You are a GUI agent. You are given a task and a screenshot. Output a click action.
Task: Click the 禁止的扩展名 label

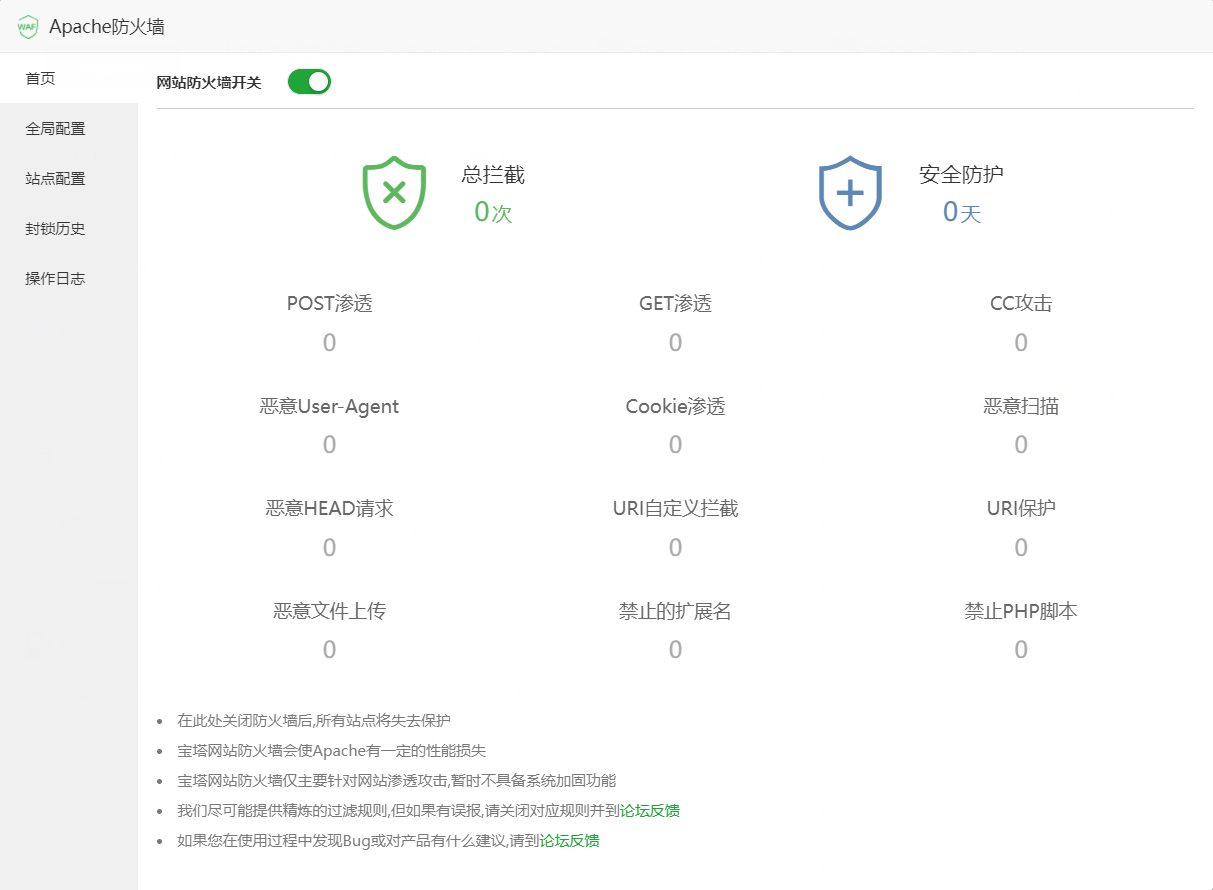675,611
